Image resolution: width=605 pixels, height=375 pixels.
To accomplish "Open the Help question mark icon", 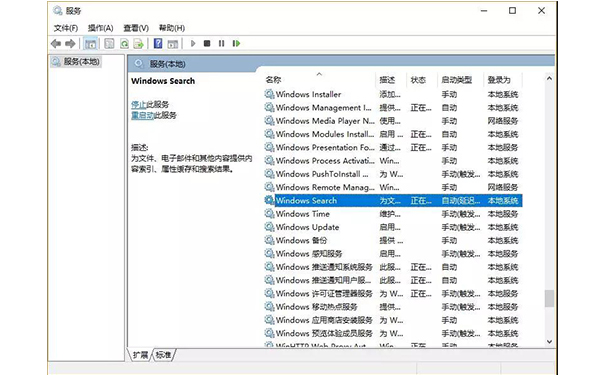I will 158,44.
